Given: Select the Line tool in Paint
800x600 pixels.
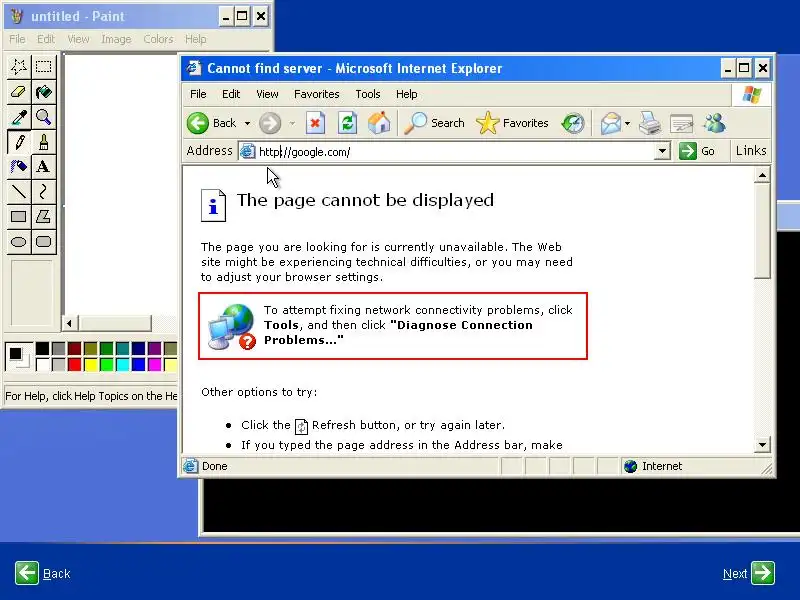Looking at the screenshot, I should 19,191.
